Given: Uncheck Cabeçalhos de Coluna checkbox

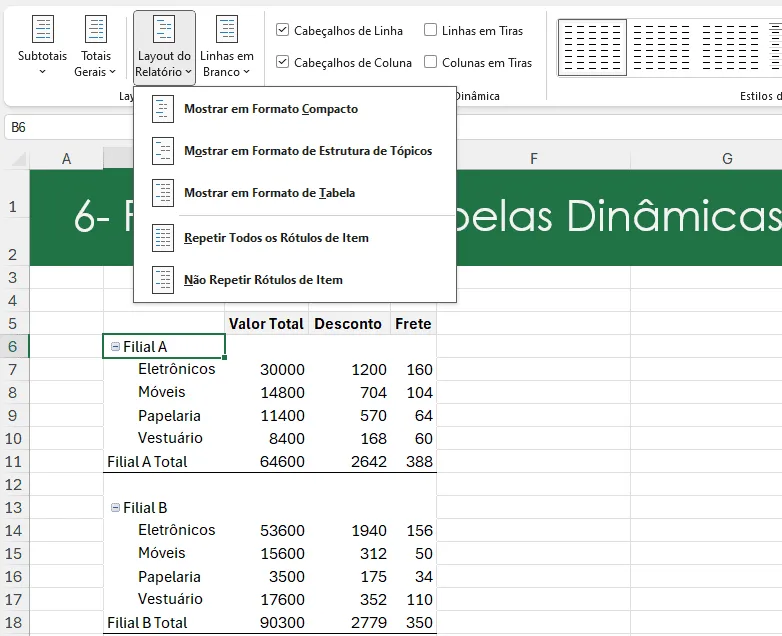Looking at the screenshot, I should (x=282, y=62).
